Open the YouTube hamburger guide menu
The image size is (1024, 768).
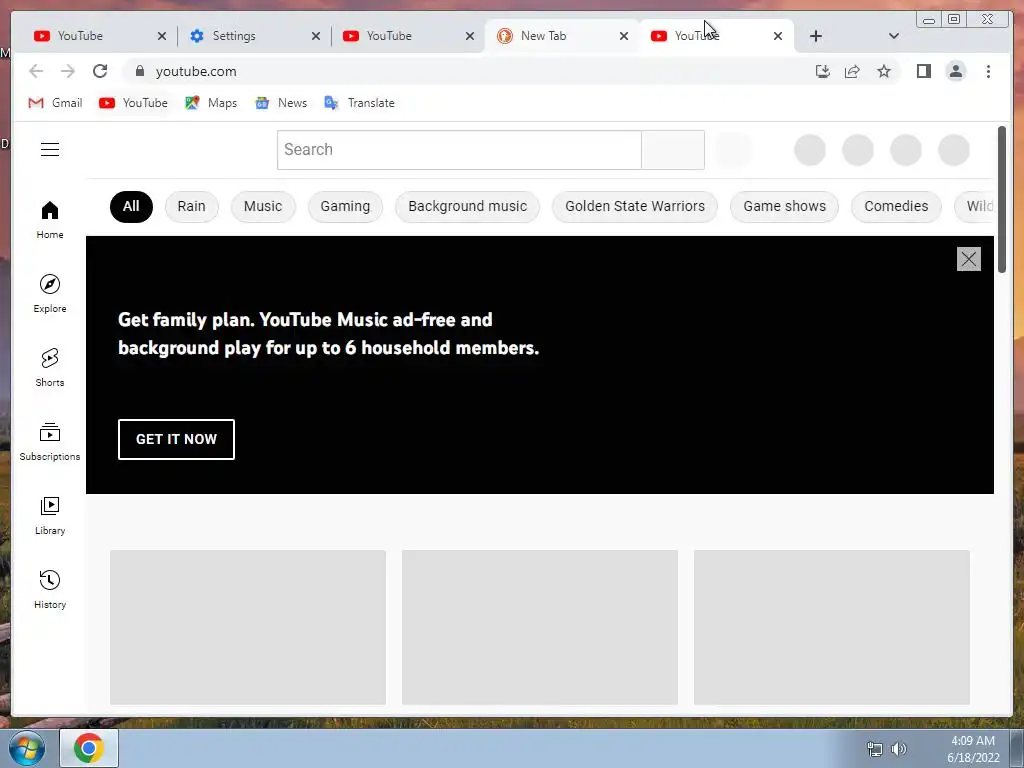tap(50, 150)
